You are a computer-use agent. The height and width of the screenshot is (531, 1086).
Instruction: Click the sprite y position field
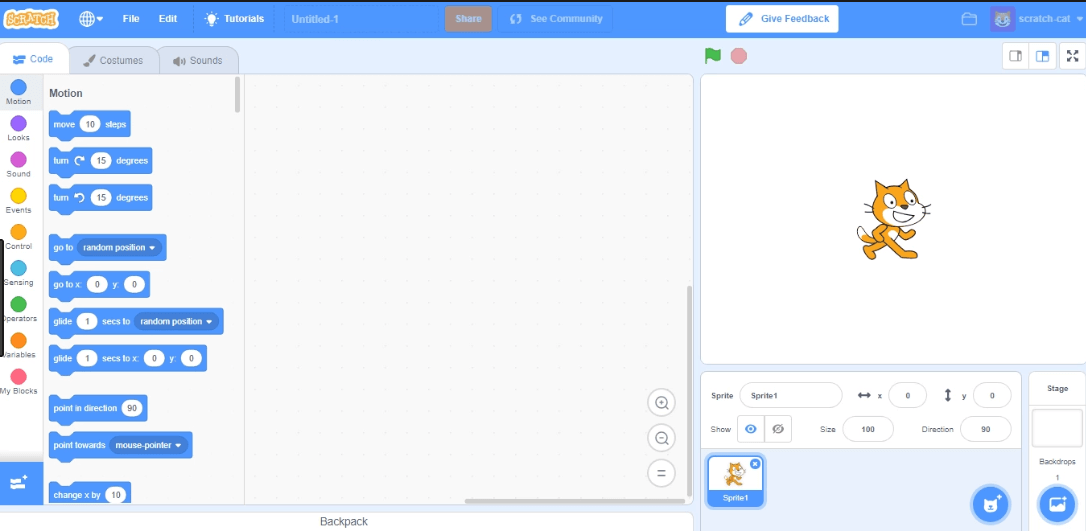point(992,395)
